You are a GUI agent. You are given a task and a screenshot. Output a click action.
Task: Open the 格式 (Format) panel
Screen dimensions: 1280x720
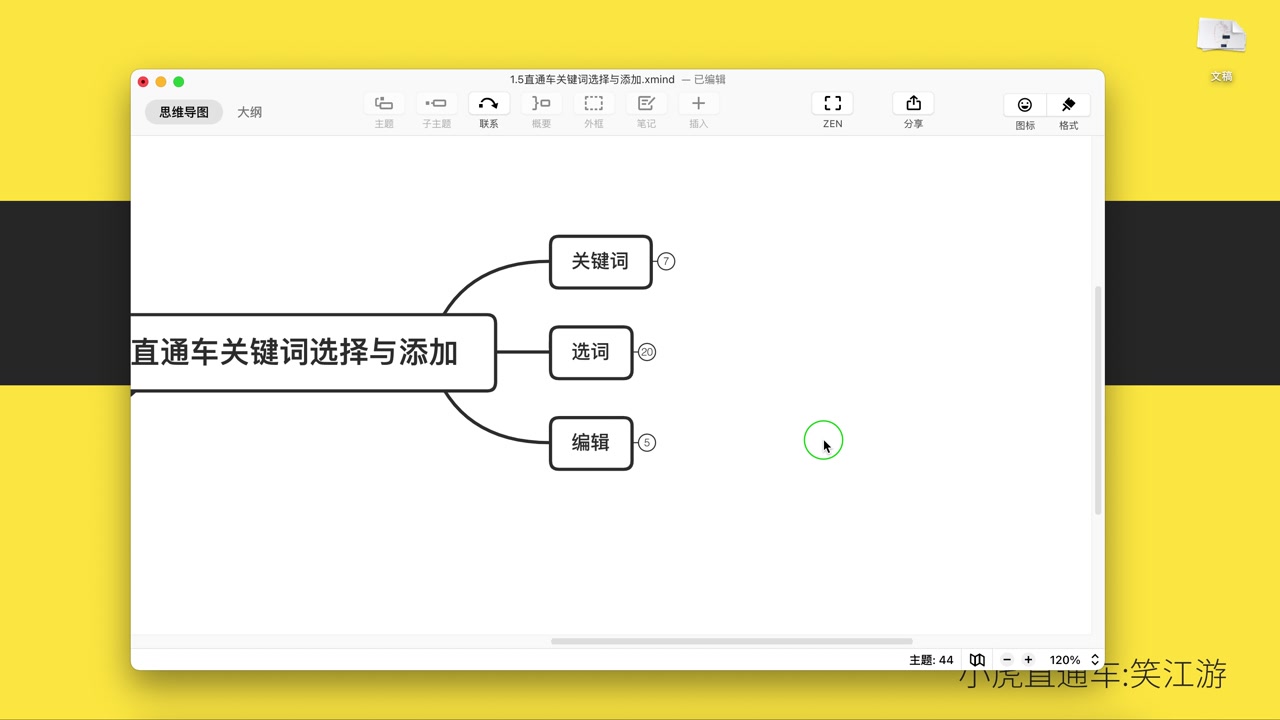pyautogui.click(x=1068, y=105)
